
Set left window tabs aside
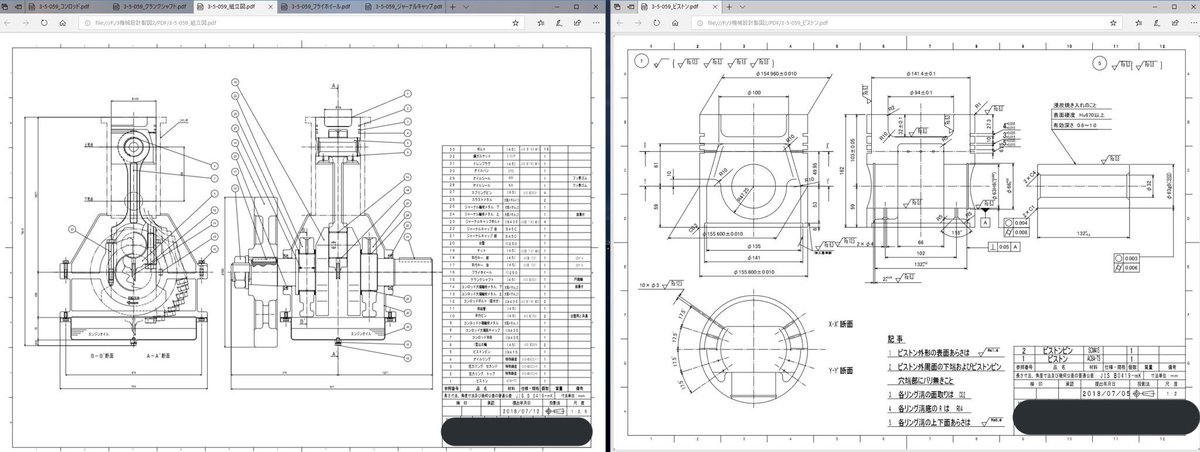(x=19, y=7)
